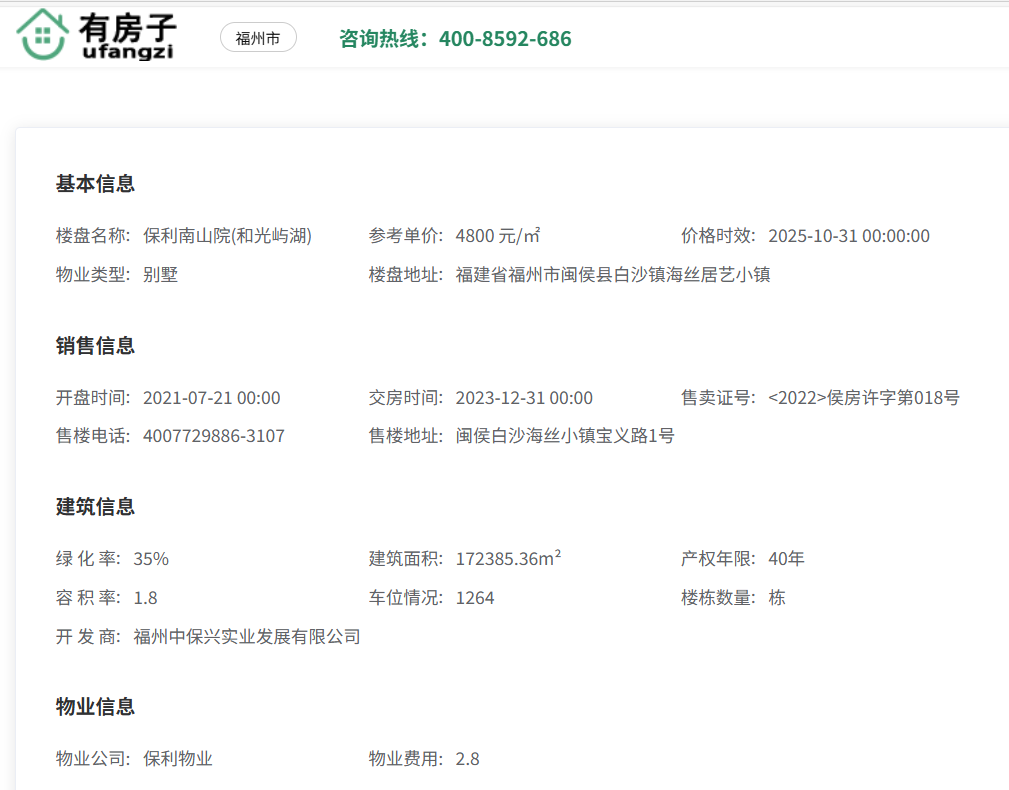This screenshot has height=790, width=1009.
Task: Click the sales phone 4007729886-3107
Action: (213, 437)
